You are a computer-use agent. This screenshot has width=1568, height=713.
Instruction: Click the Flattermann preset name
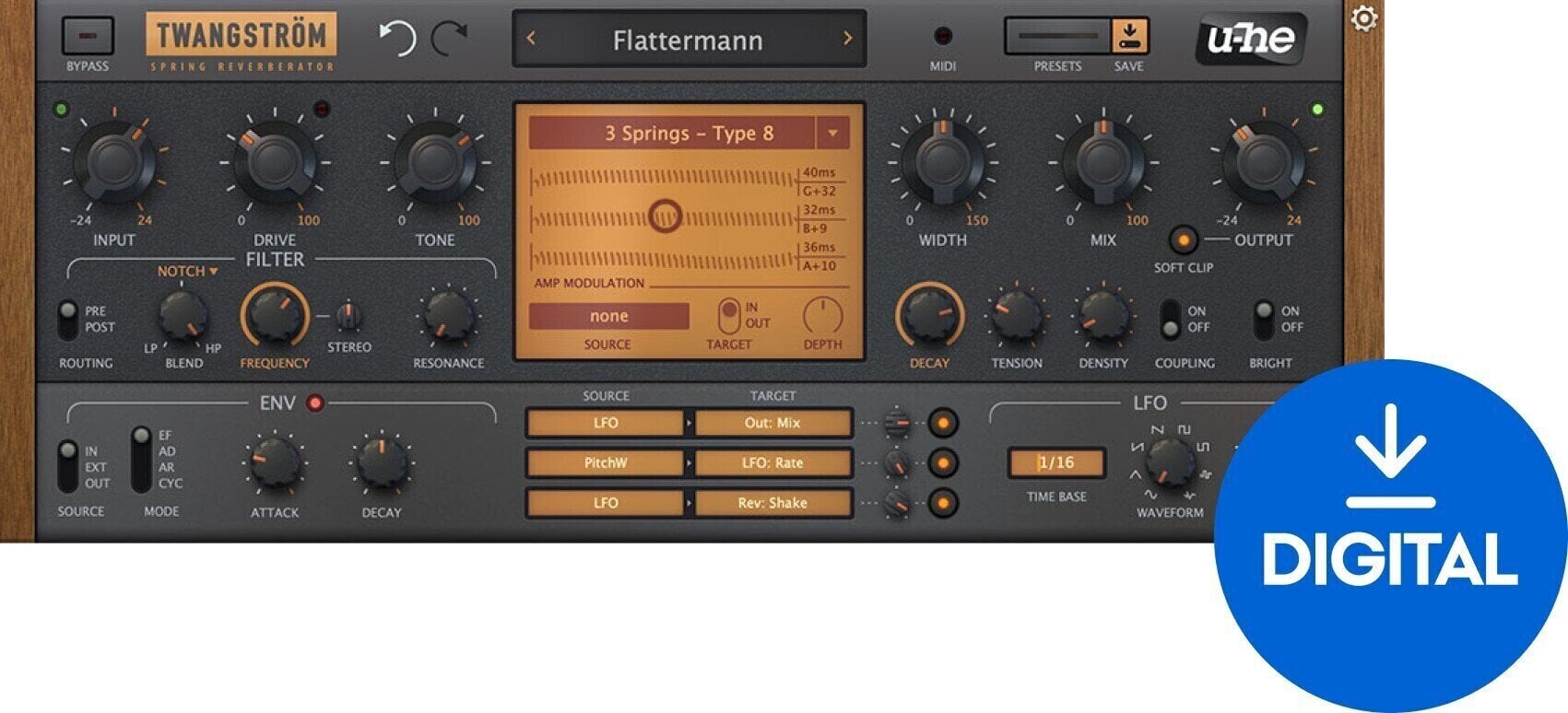coord(688,41)
